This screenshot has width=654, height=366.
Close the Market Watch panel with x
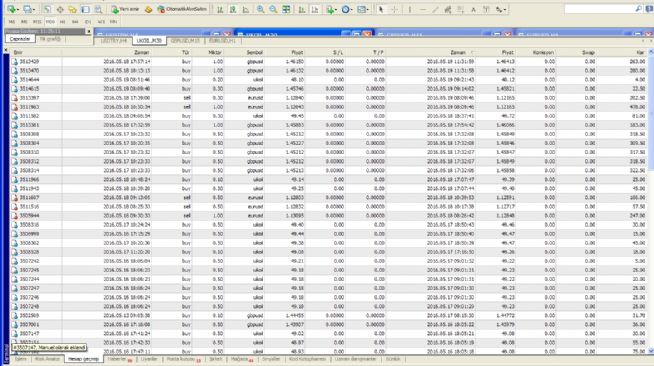click(x=89, y=31)
